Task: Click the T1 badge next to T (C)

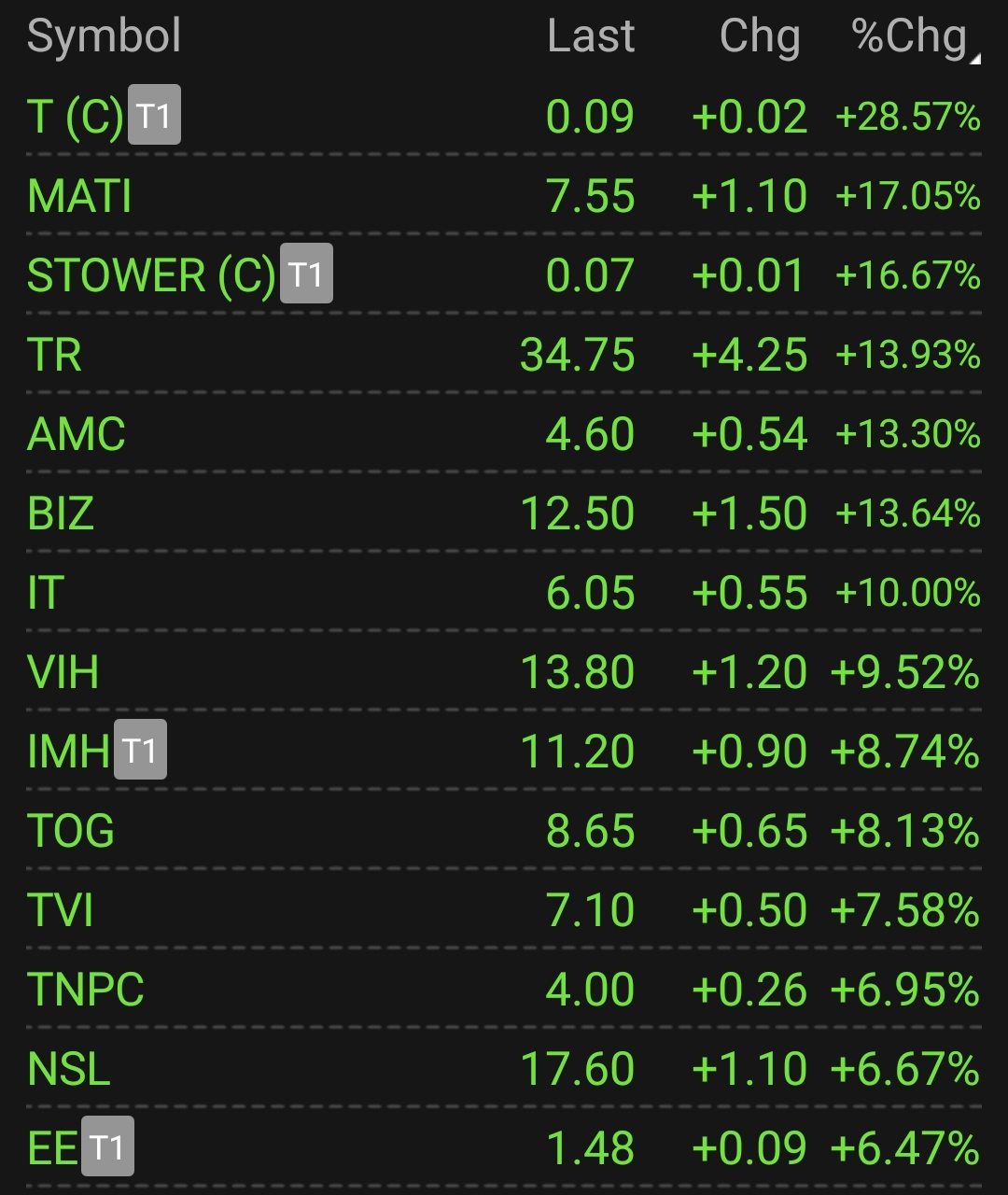Action: click(x=154, y=115)
